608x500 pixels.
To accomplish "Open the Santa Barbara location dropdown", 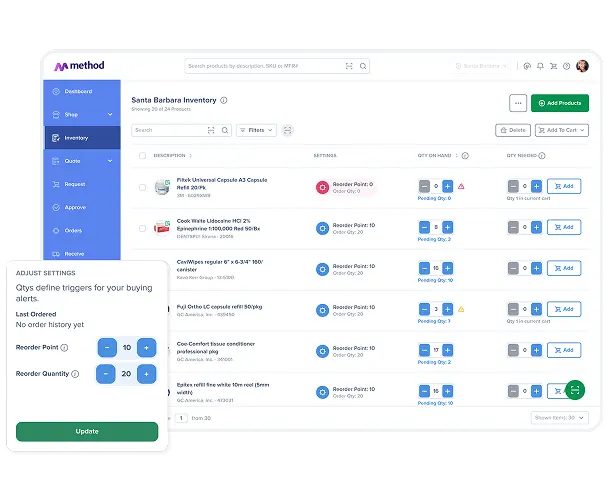I will (481, 66).
